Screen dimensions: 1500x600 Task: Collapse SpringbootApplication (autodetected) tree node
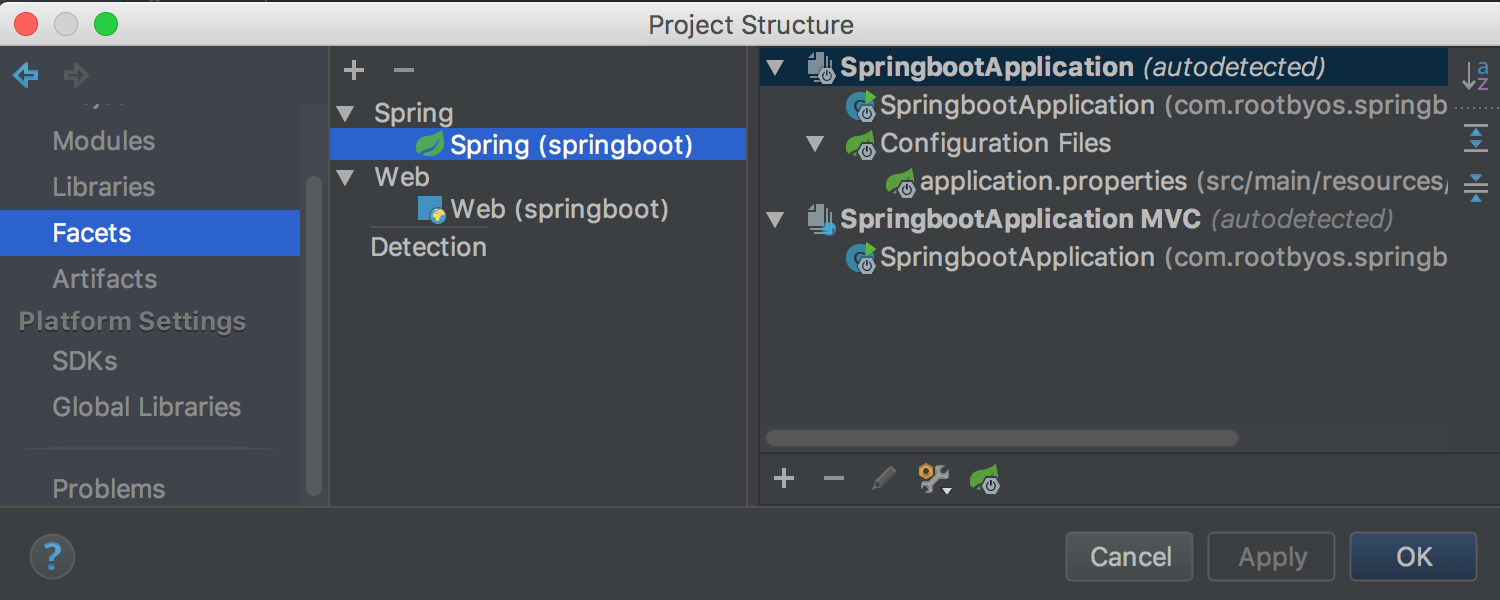[775, 67]
